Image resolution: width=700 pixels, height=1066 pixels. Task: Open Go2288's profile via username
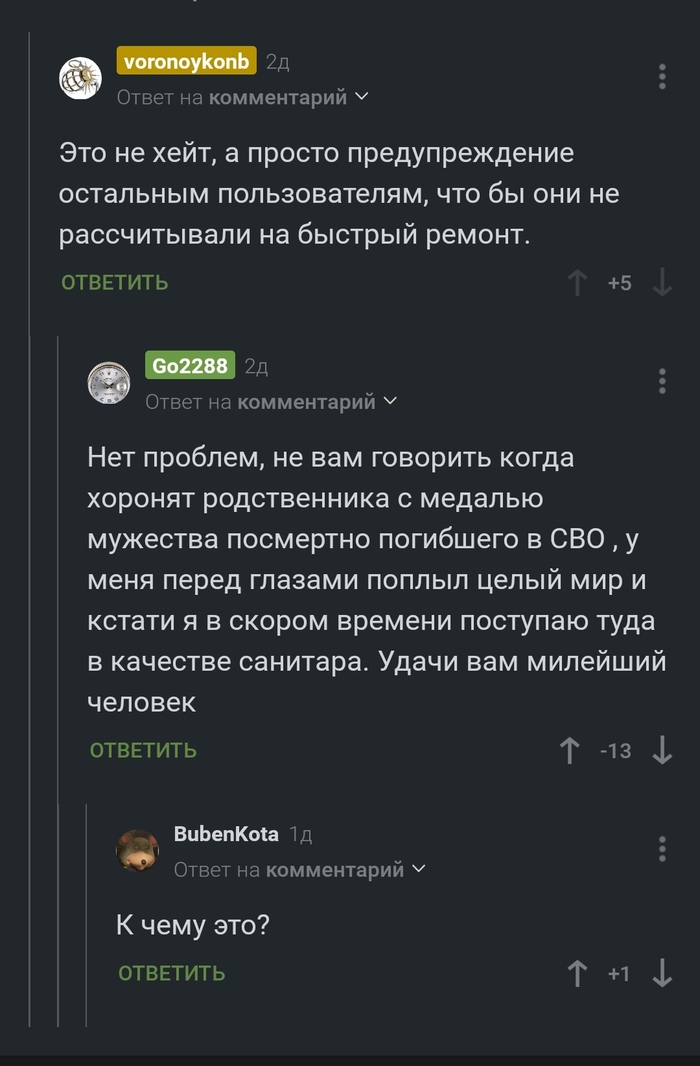190,365
